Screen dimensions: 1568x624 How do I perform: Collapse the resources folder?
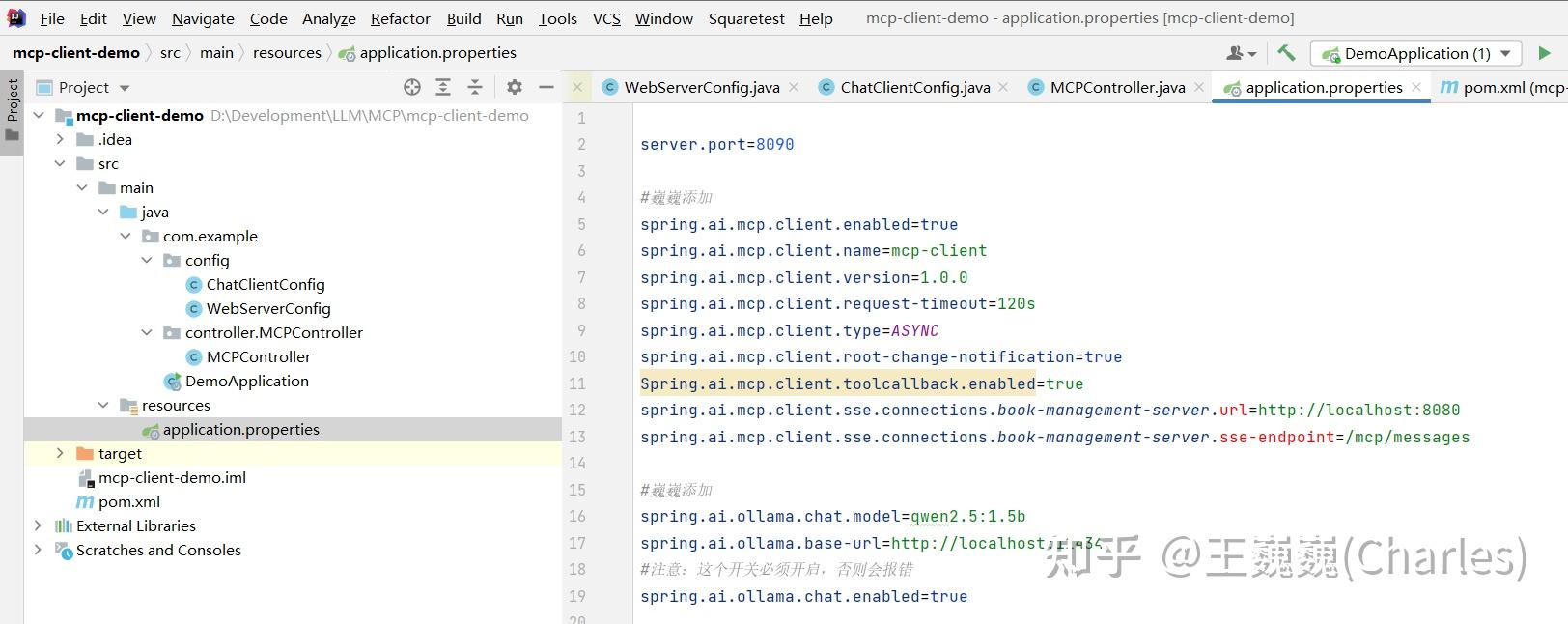[x=104, y=405]
